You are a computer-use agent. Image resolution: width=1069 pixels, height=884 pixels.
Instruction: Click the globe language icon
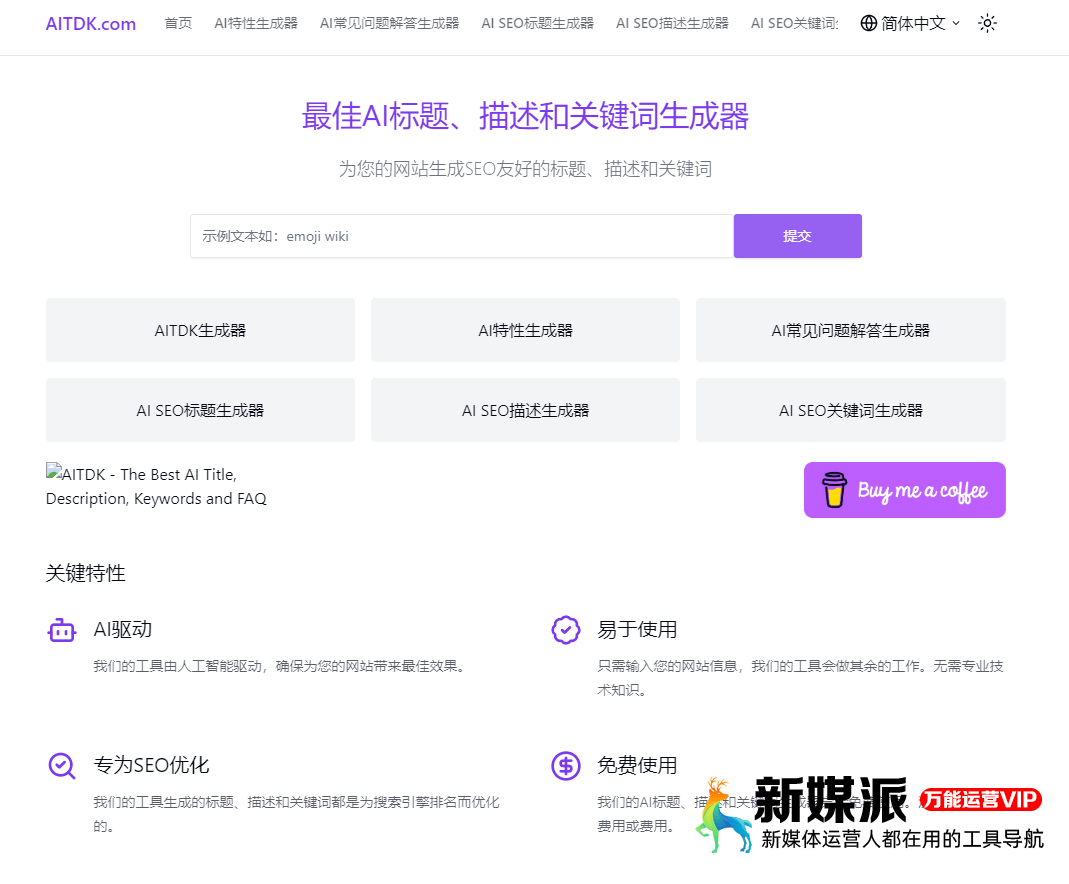point(869,23)
